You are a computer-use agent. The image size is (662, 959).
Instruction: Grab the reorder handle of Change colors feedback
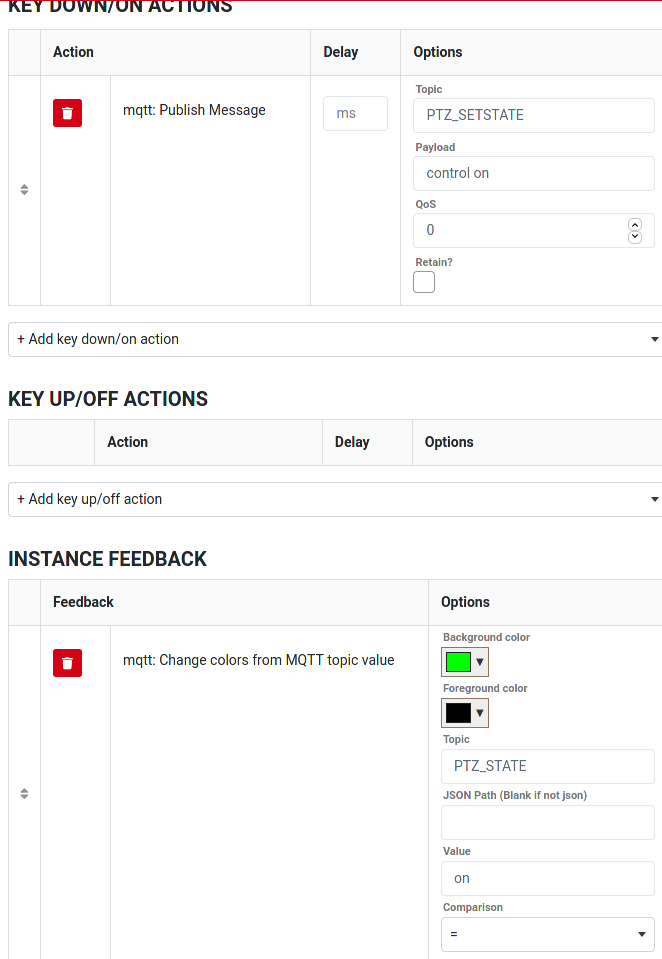[x=24, y=794]
